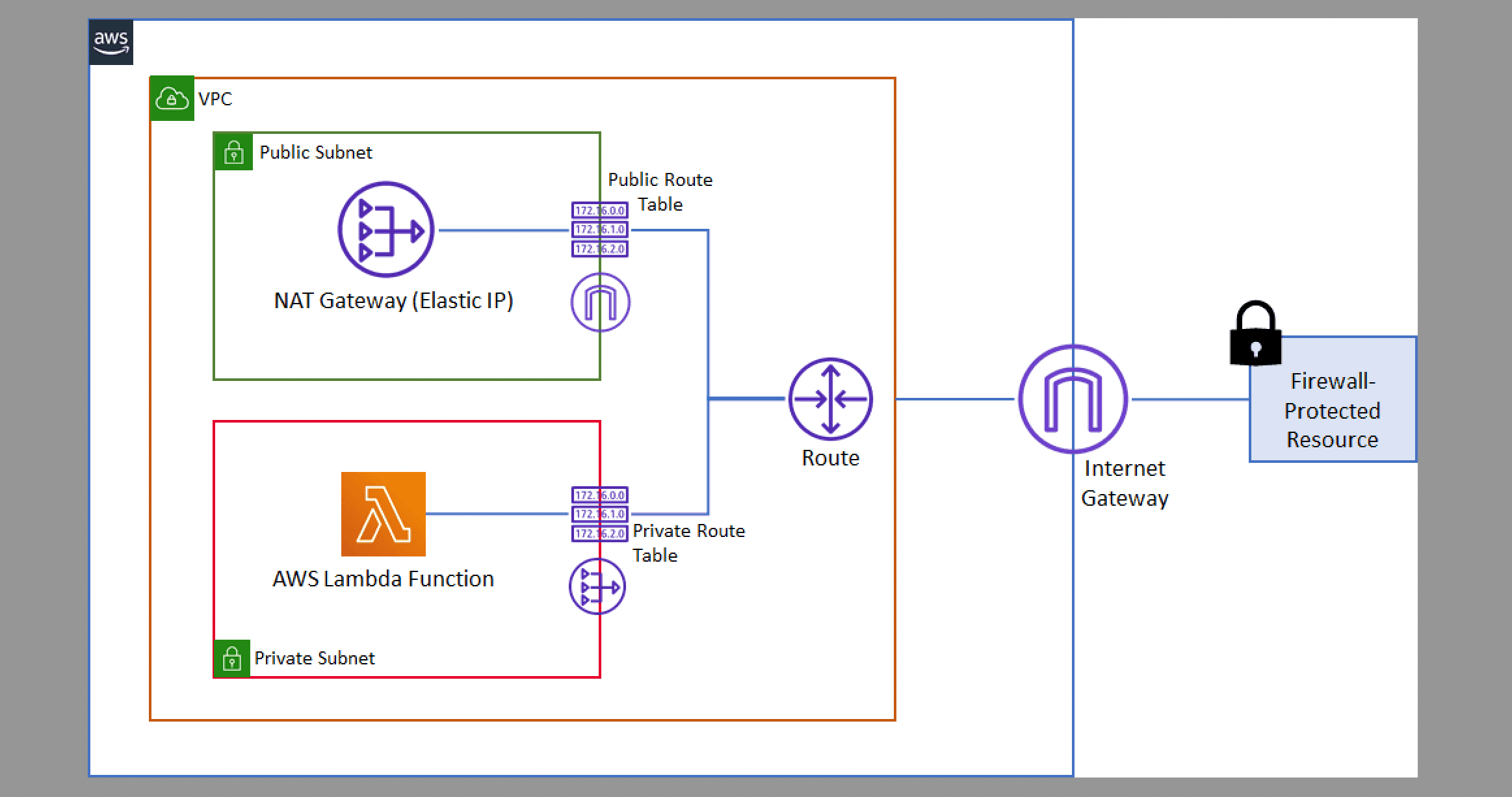This screenshot has height=797, width=1512.
Task: Click the AWS Lambda Function text label
Action: coord(383,579)
